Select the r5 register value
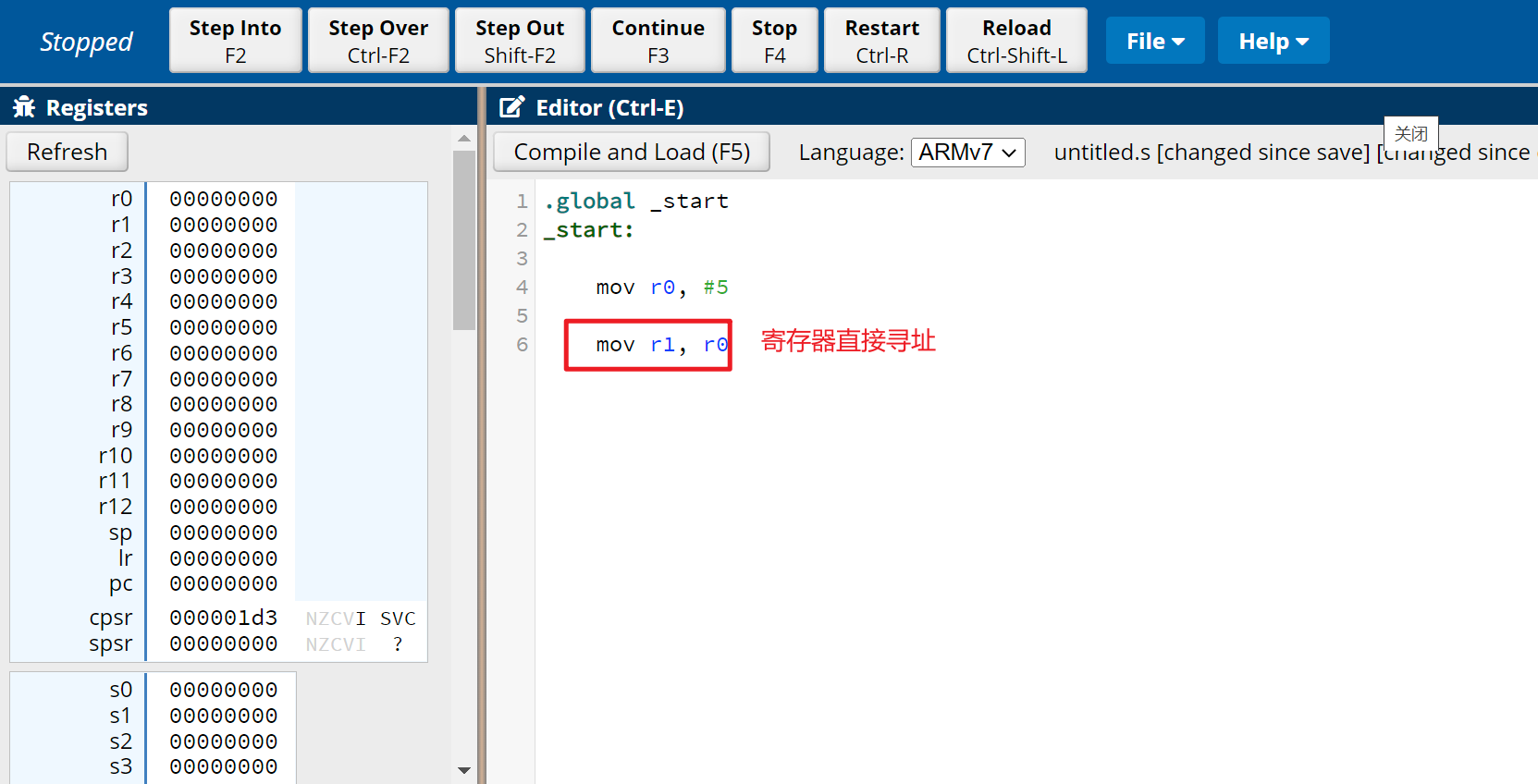1538x784 pixels. click(x=224, y=327)
